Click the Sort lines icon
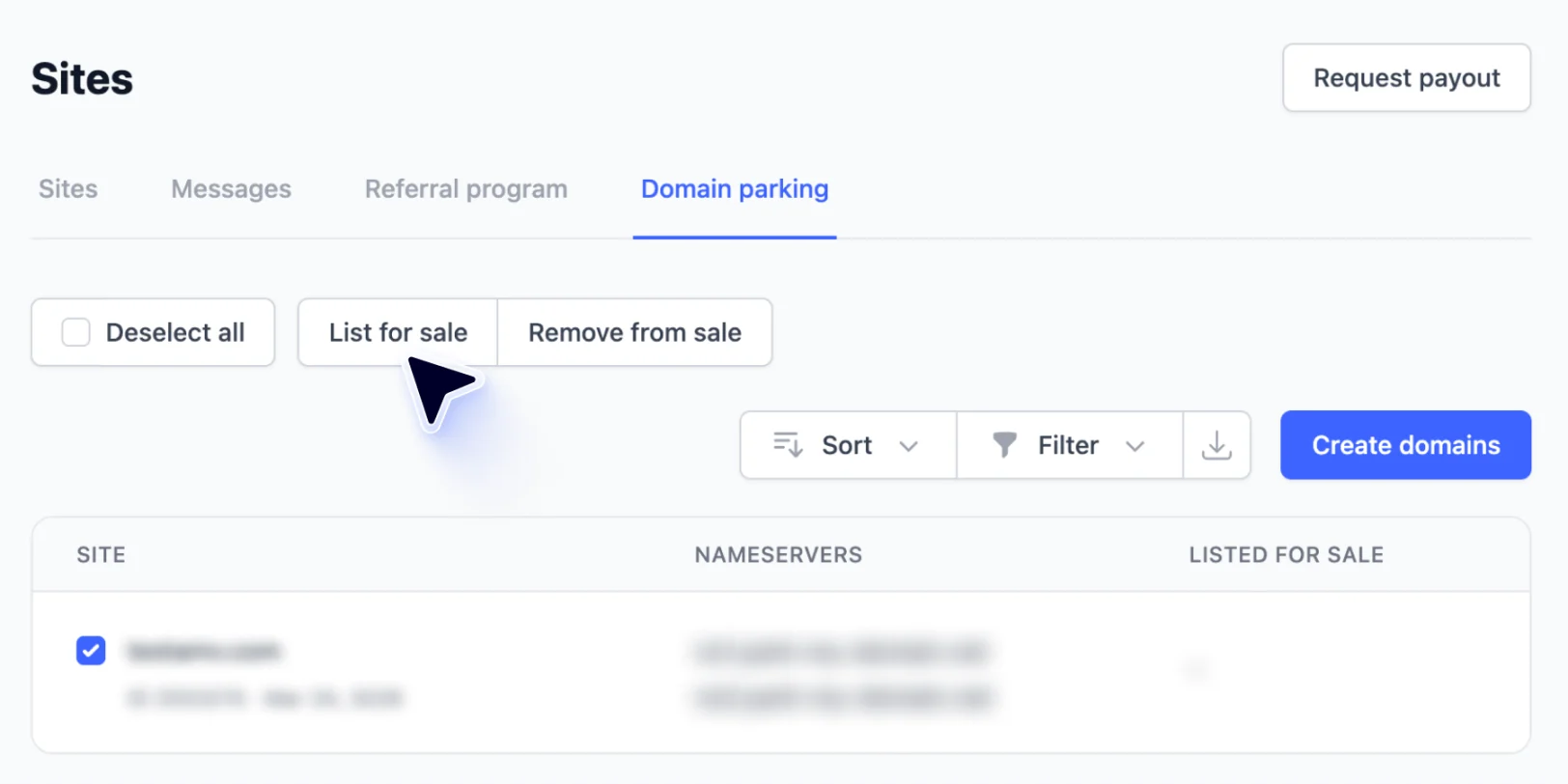The height and width of the screenshot is (784, 1568). pos(788,445)
